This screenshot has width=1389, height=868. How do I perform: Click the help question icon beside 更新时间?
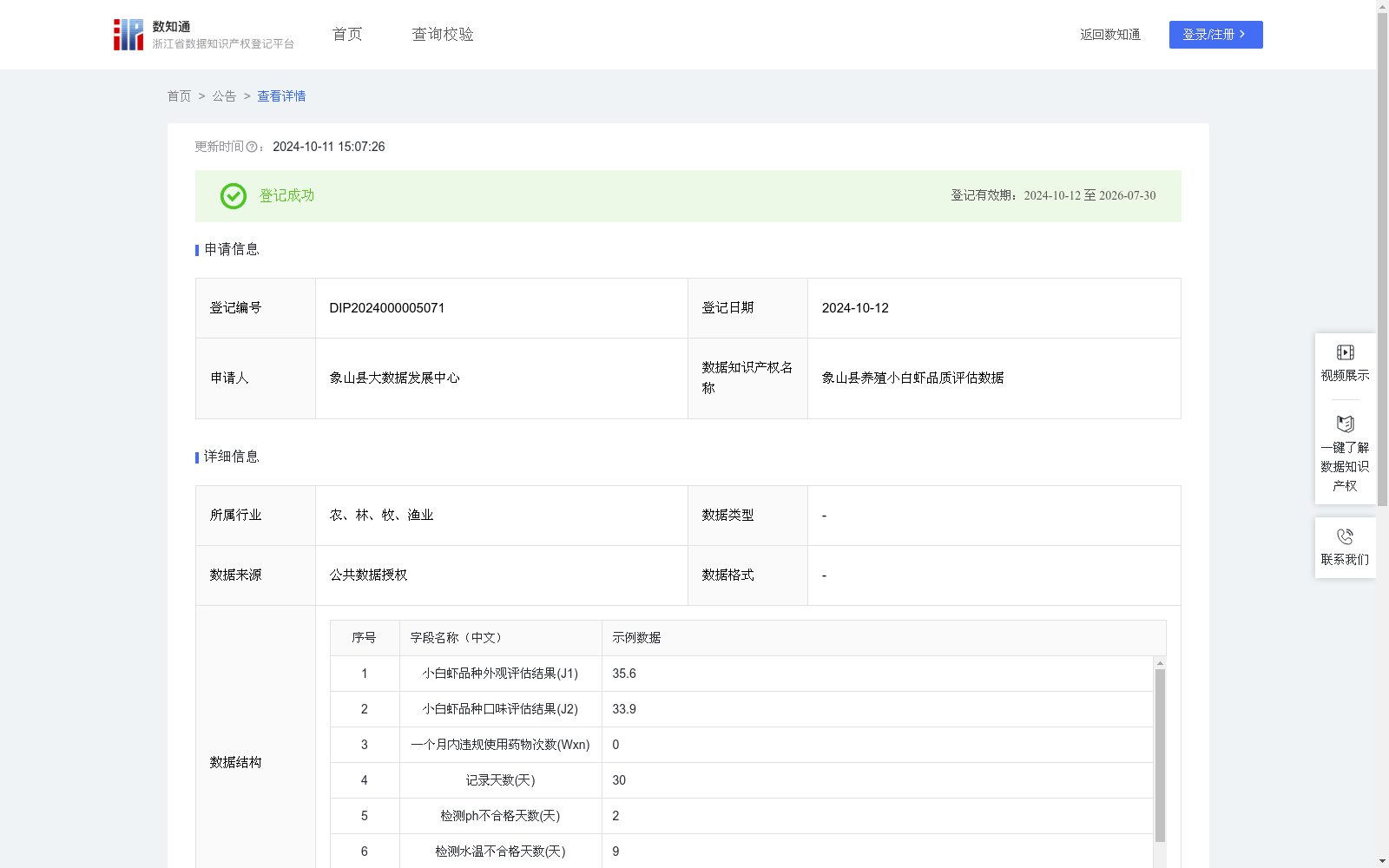(252, 147)
